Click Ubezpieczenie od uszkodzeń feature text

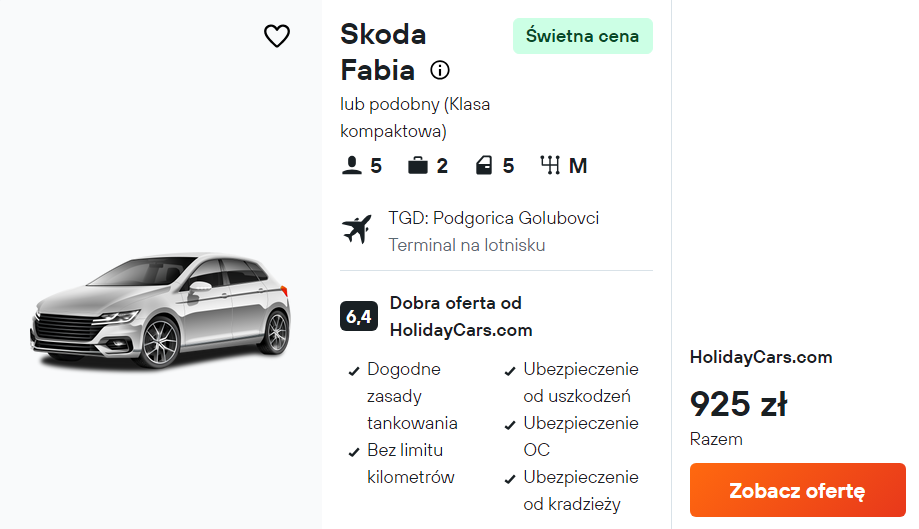tap(580, 382)
